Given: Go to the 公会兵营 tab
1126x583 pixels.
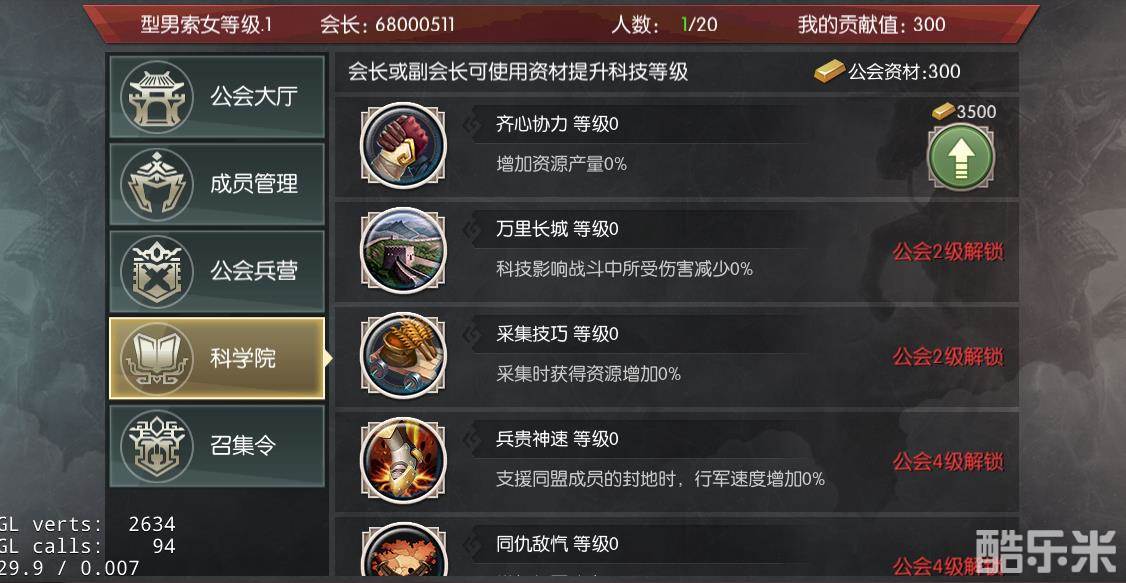Looking at the screenshot, I should (x=217, y=271).
